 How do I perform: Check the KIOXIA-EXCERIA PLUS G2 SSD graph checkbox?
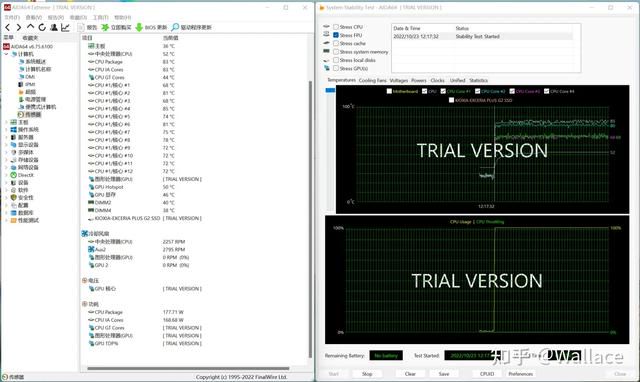451,100
